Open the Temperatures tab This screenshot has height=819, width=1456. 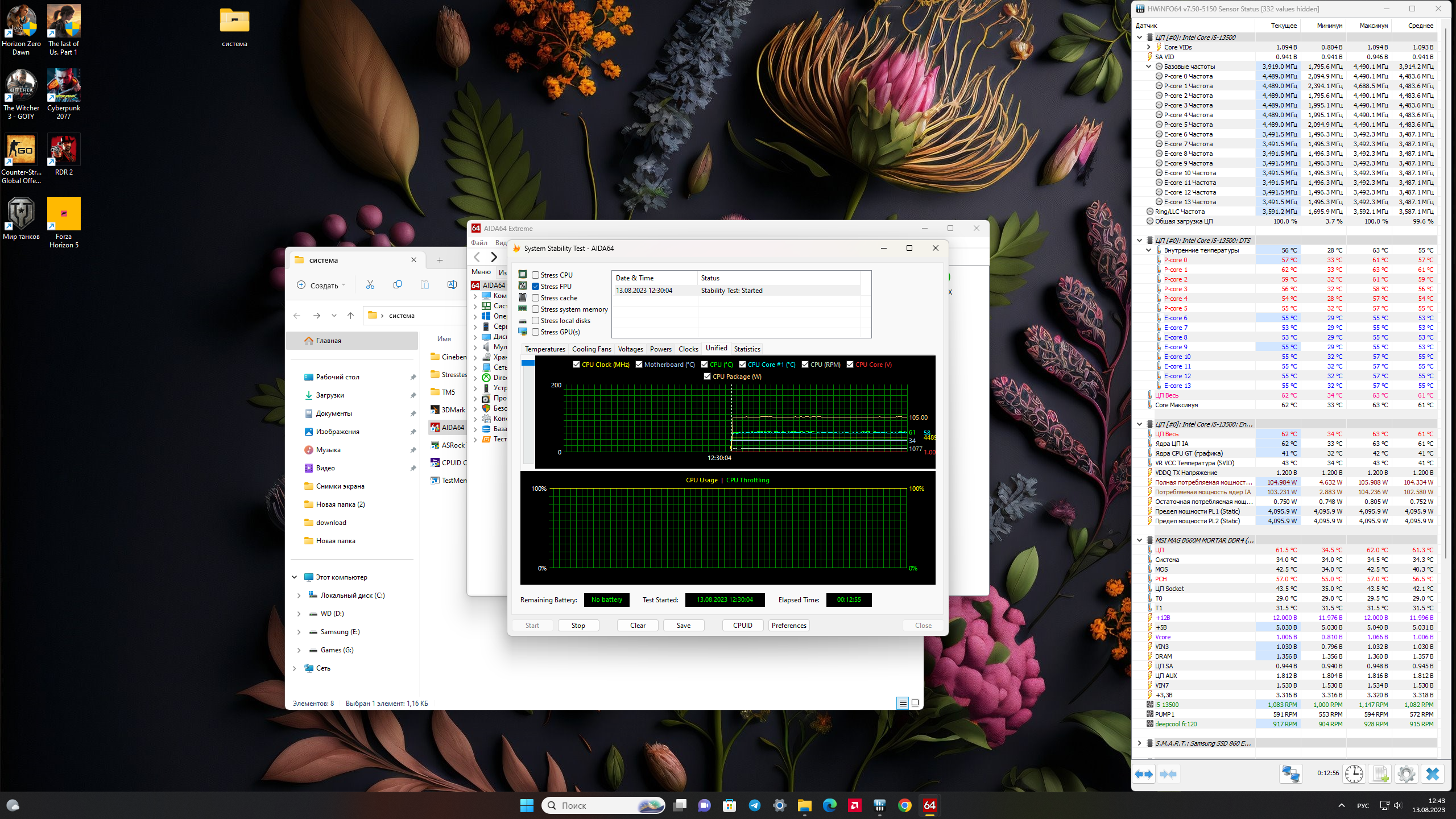[x=544, y=349]
